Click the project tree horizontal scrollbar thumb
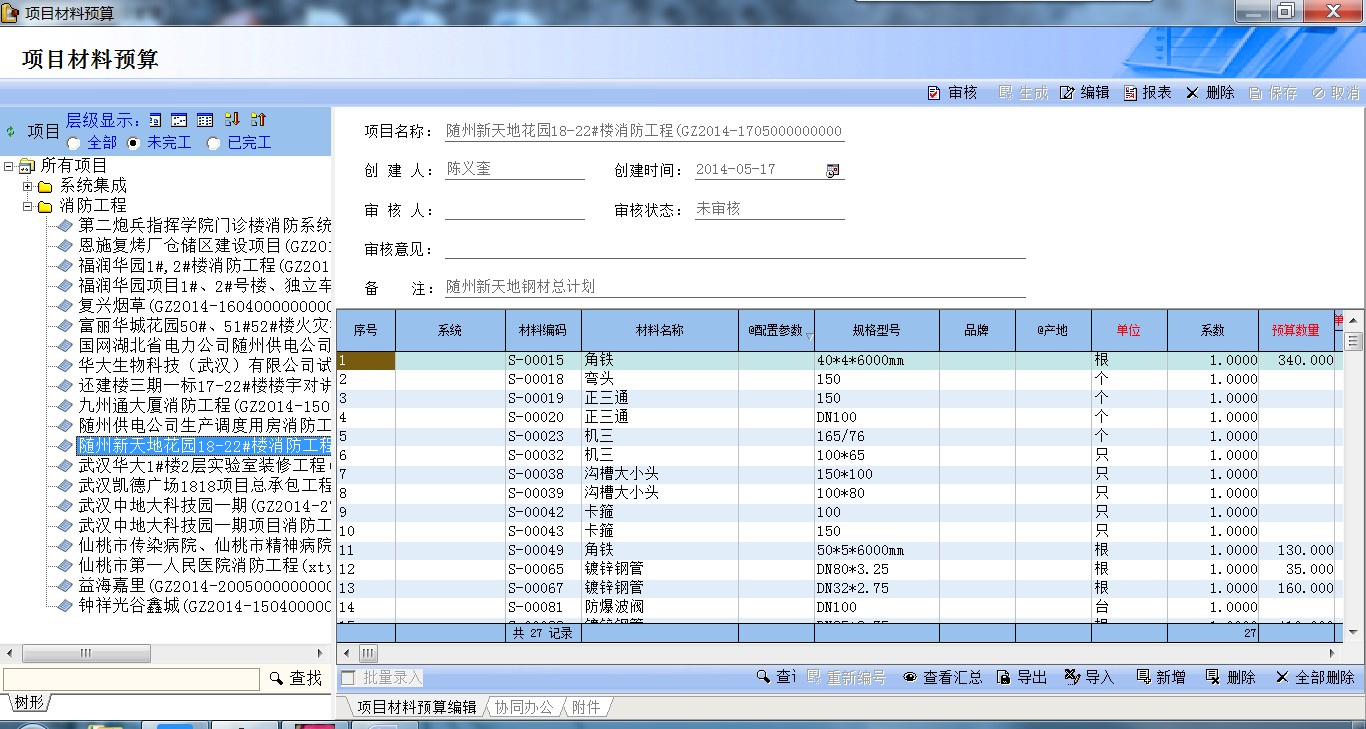 click(87, 653)
